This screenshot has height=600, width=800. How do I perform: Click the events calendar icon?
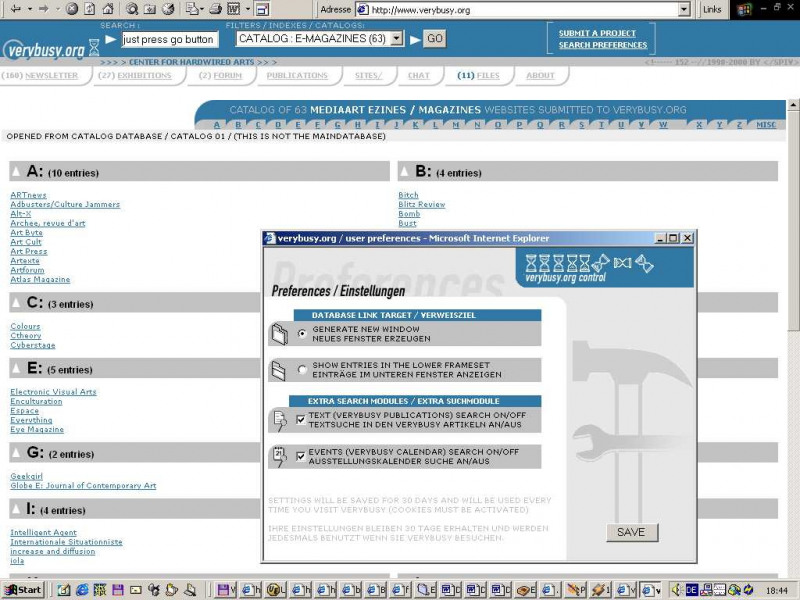[279, 456]
